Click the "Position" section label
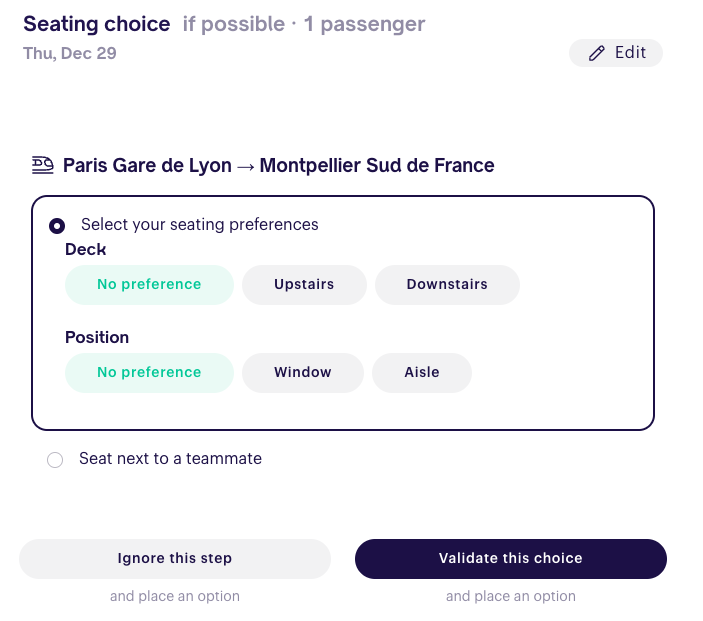The image size is (703, 621). pos(97,338)
